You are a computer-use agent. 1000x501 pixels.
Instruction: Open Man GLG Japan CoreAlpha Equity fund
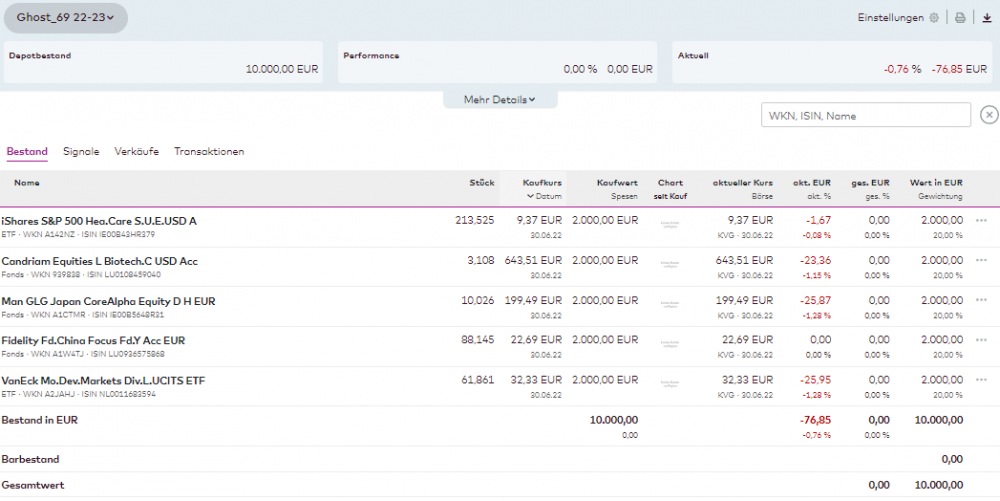108,301
